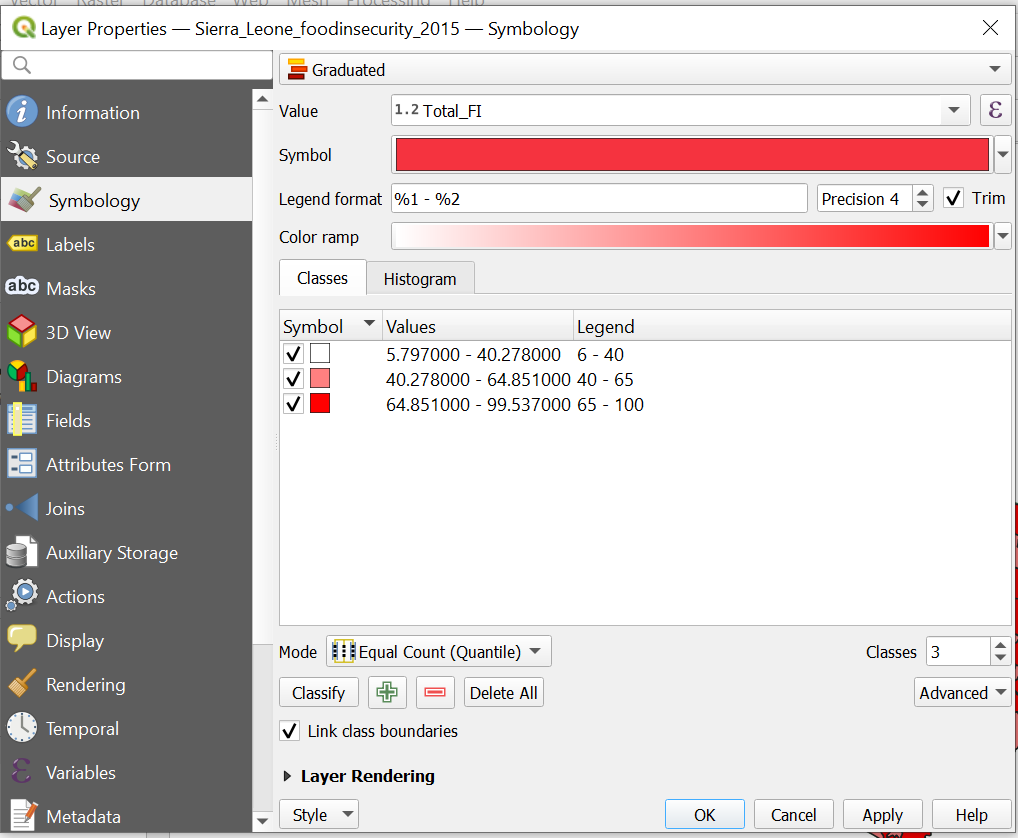The height and width of the screenshot is (838, 1018).
Task: Switch to the Histogram tab
Action: click(419, 279)
